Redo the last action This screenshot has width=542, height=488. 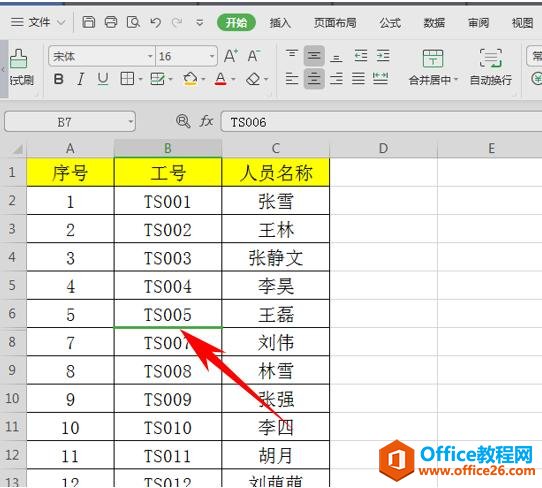177,23
